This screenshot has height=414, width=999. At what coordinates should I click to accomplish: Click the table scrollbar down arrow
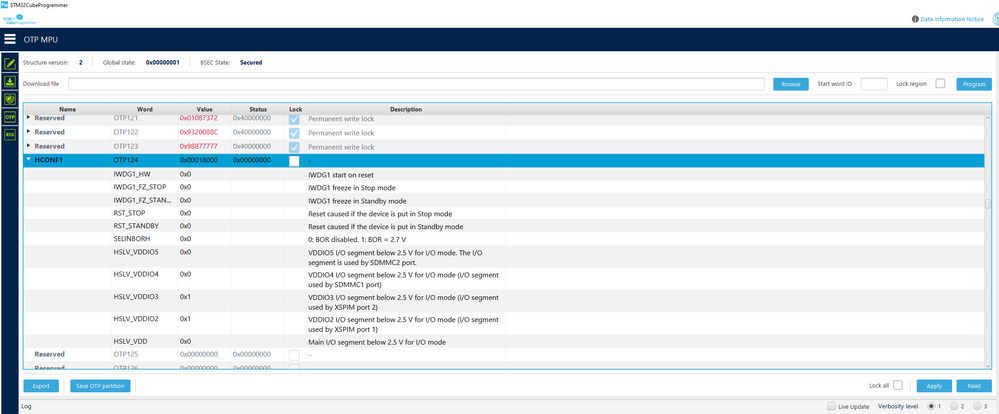click(x=988, y=366)
